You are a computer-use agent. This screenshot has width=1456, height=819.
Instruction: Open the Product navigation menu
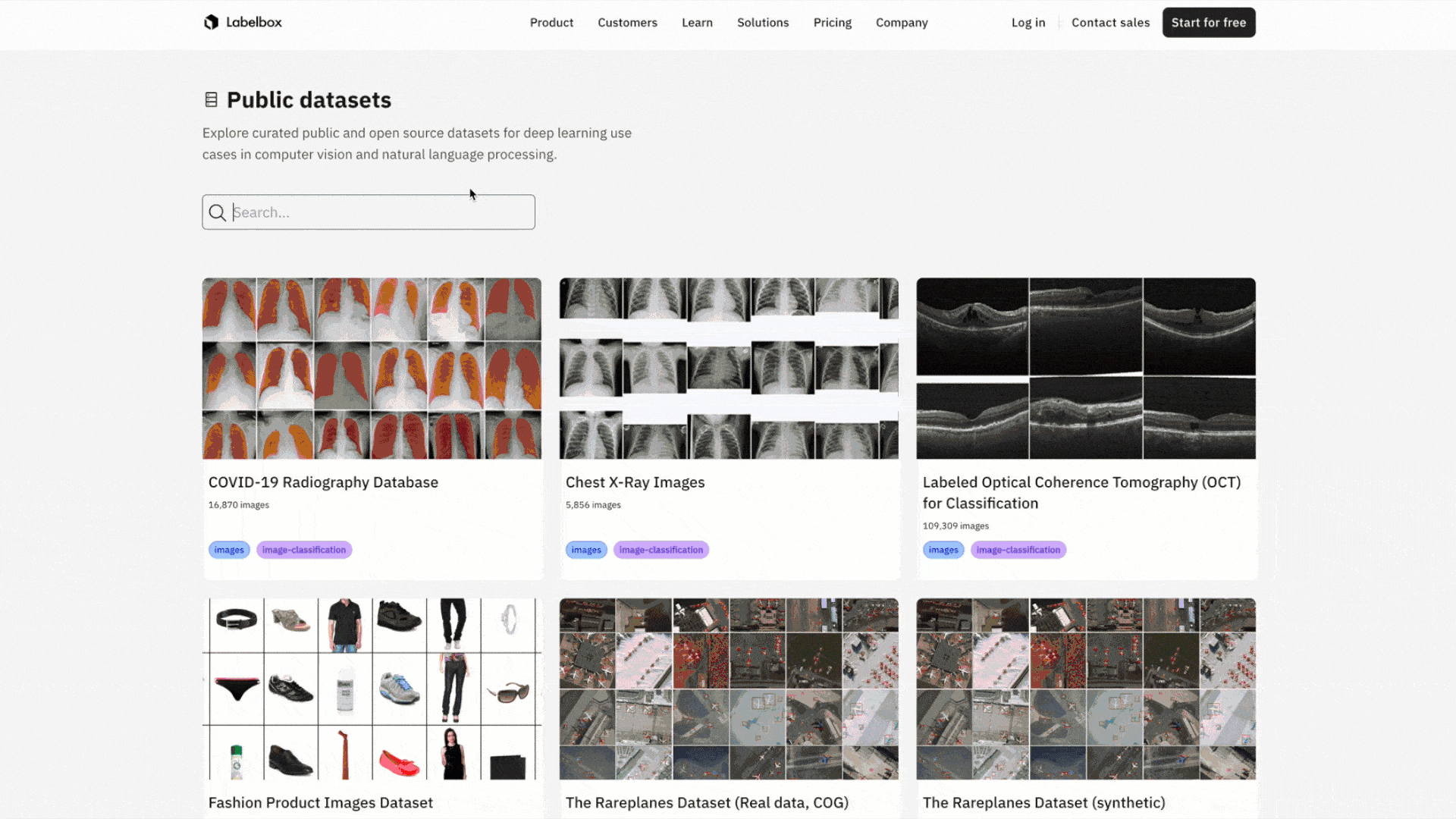[551, 22]
